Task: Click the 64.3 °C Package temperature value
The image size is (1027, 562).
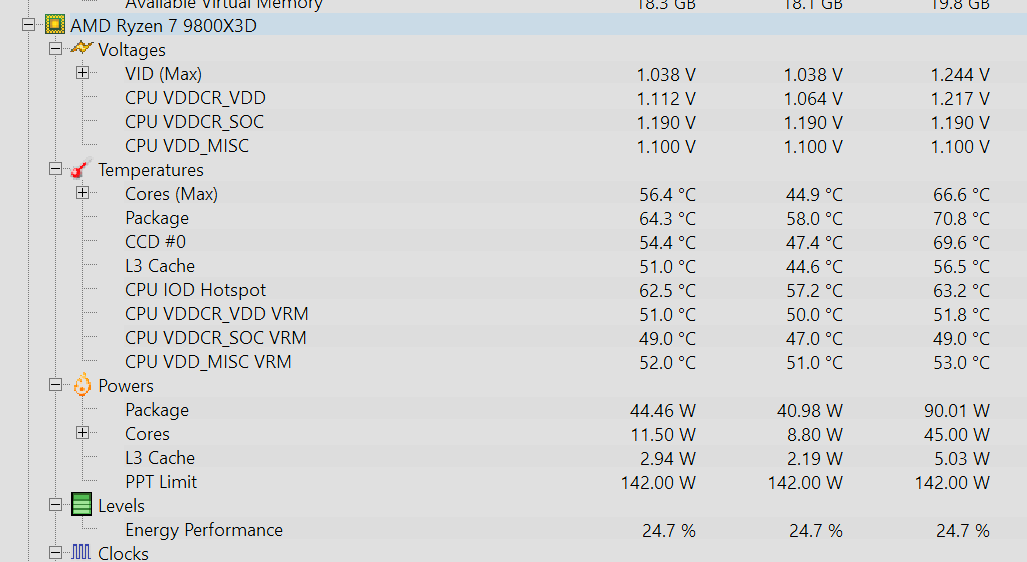Action: (667, 219)
